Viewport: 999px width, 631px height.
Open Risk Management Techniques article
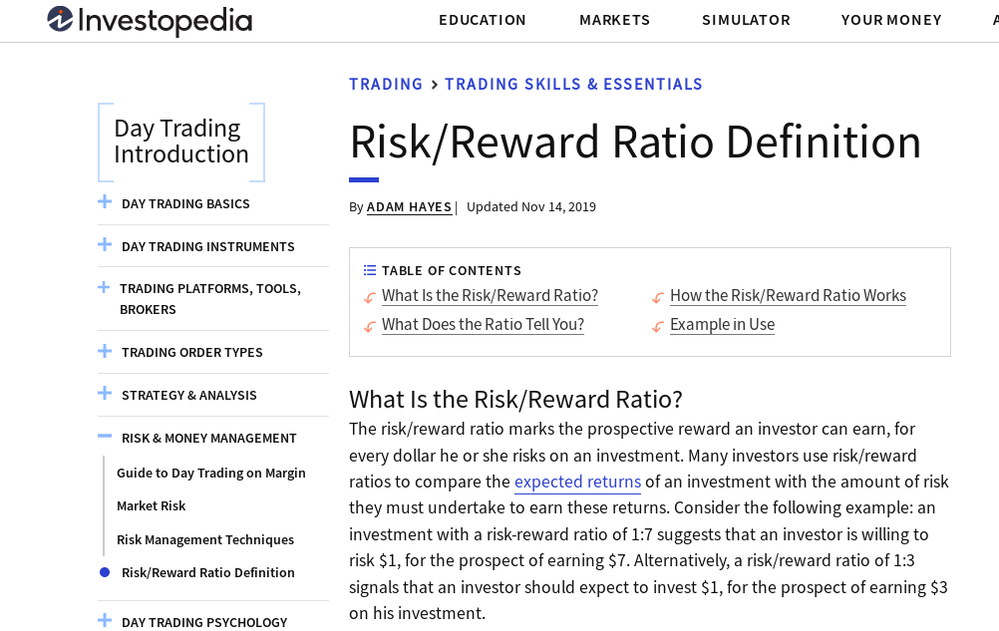[205, 540]
